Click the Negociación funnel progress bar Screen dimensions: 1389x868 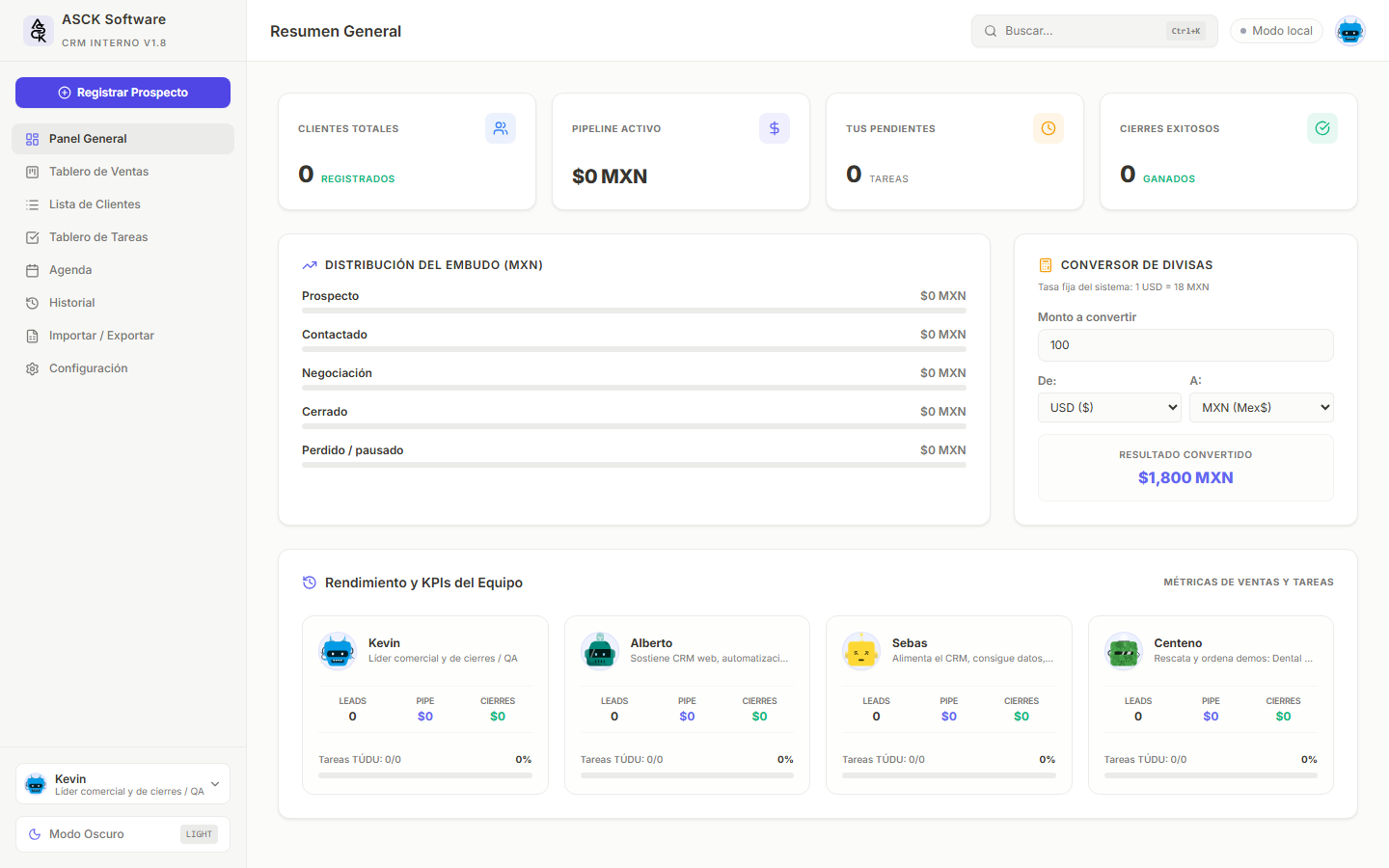click(x=634, y=388)
